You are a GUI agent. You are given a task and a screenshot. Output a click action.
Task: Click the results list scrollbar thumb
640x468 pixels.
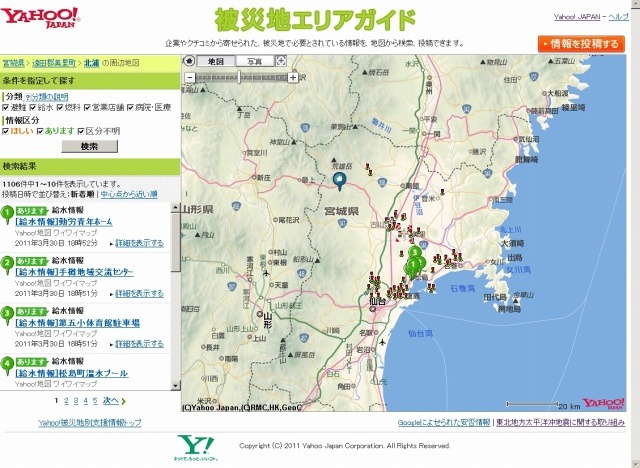tap(176, 242)
